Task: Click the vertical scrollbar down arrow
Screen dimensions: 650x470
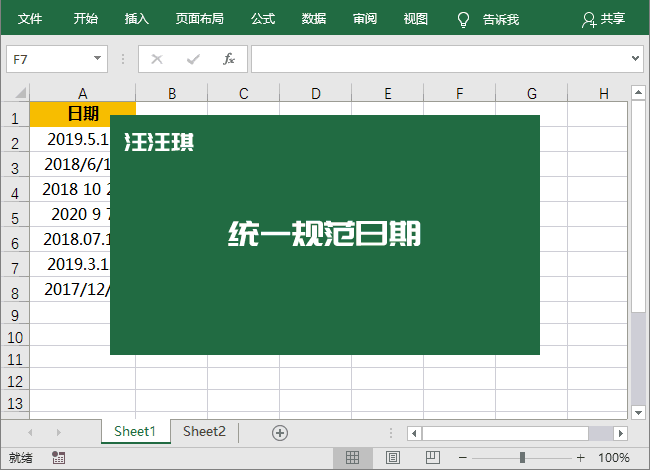Action: coord(638,412)
